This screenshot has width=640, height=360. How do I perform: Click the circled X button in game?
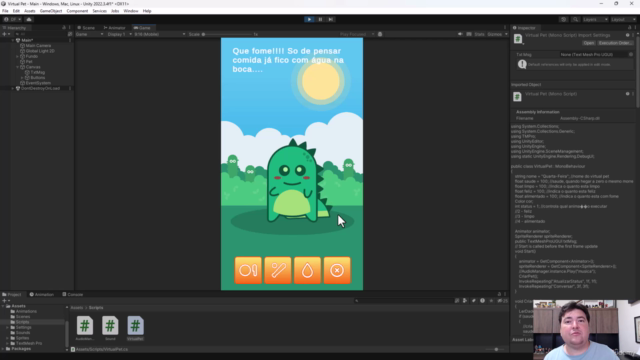pos(337,270)
